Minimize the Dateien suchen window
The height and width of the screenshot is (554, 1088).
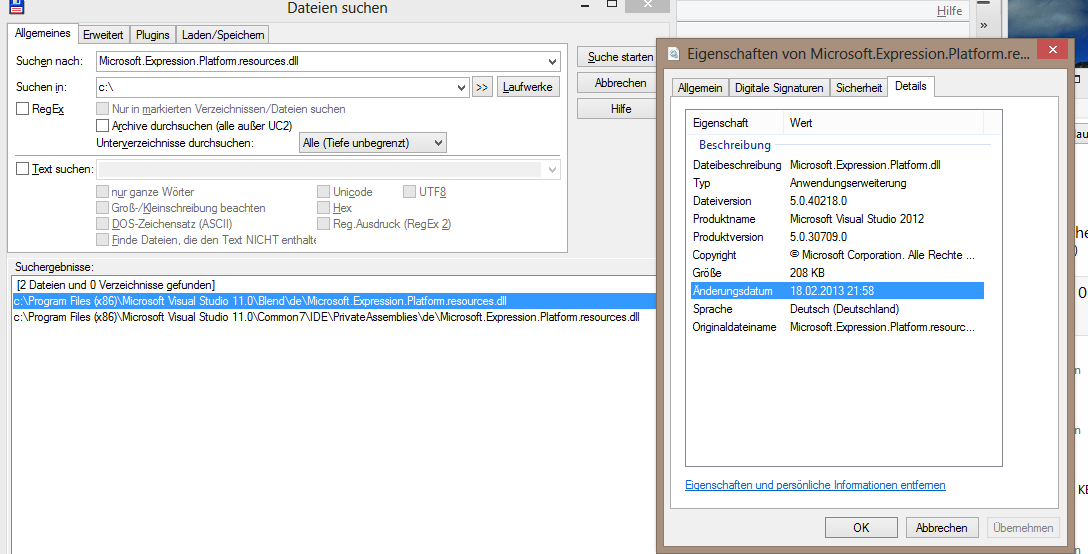(x=586, y=6)
